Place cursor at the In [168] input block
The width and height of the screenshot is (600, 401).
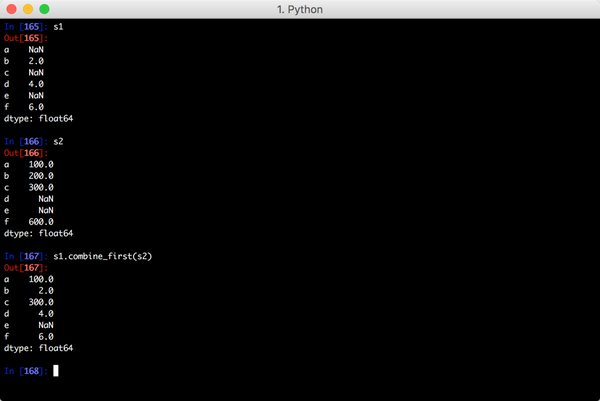57,371
